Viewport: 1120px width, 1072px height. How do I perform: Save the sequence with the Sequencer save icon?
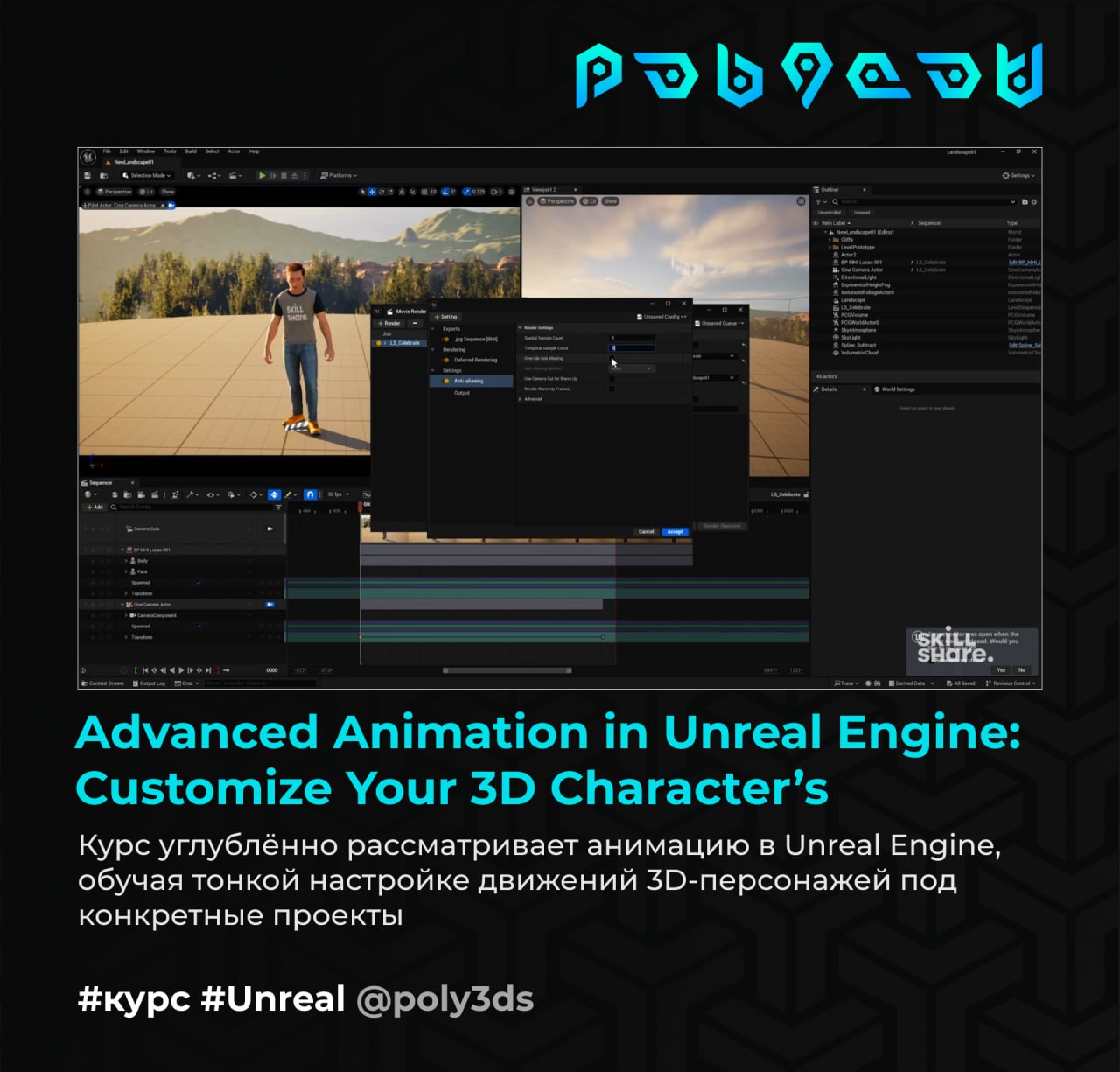(115, 494)
